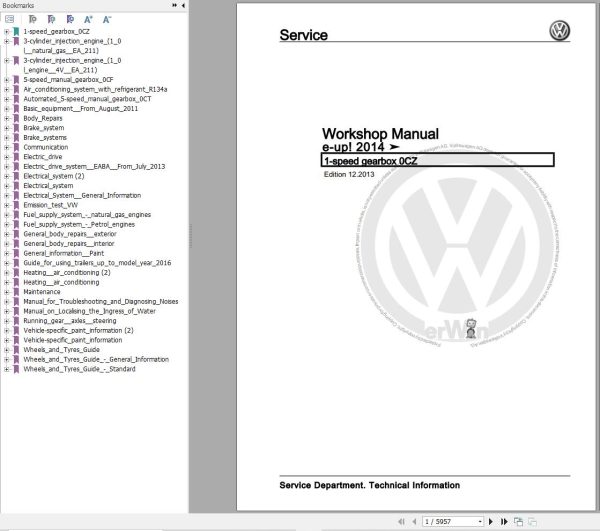
Task: Expand the Automated_5-speed_manual_gearbox_0CT bookmark
Action: (6, 99)
